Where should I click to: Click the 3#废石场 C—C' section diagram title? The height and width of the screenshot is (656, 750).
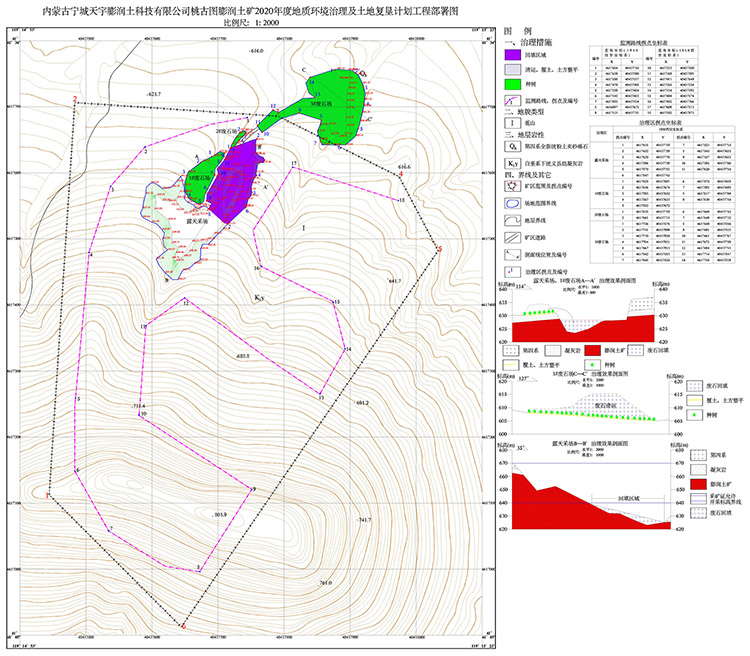click(590, 374)
